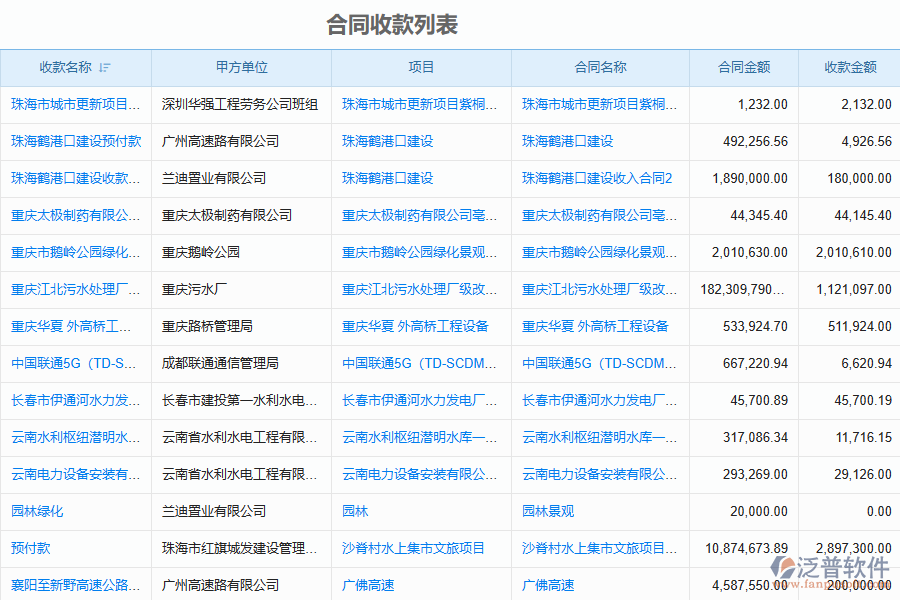The image size is (900, 600).
Task: Open receipt link 重庆太极制药有限公… in first column
Action: [x=75, y=215]
